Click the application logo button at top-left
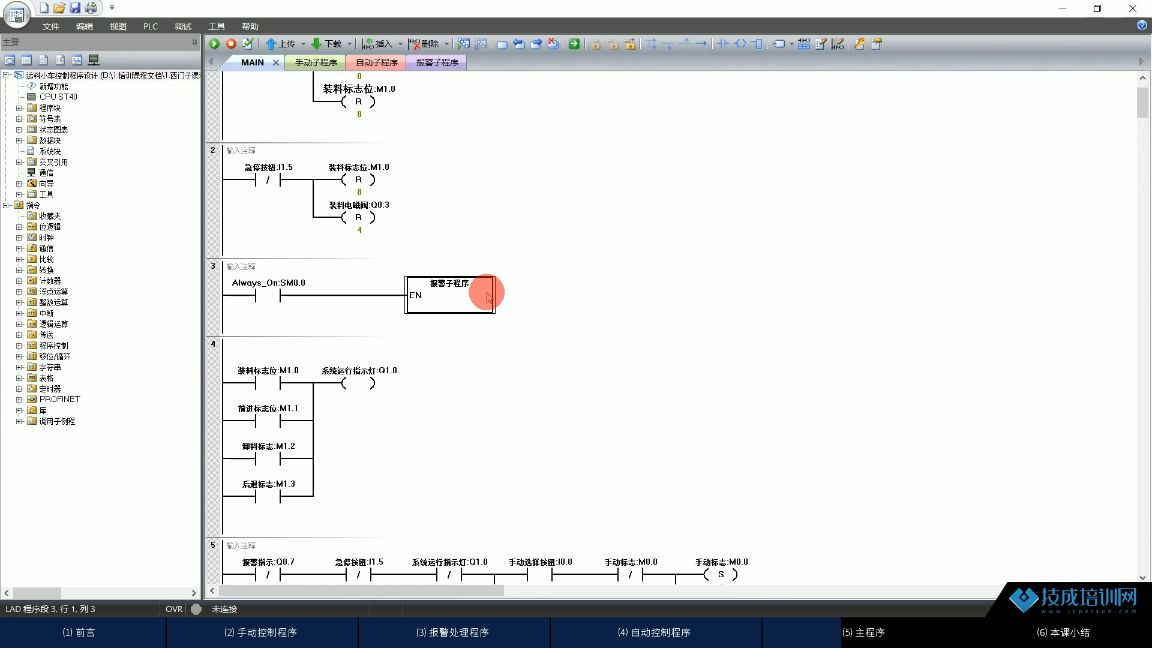 tap(16, 14)
